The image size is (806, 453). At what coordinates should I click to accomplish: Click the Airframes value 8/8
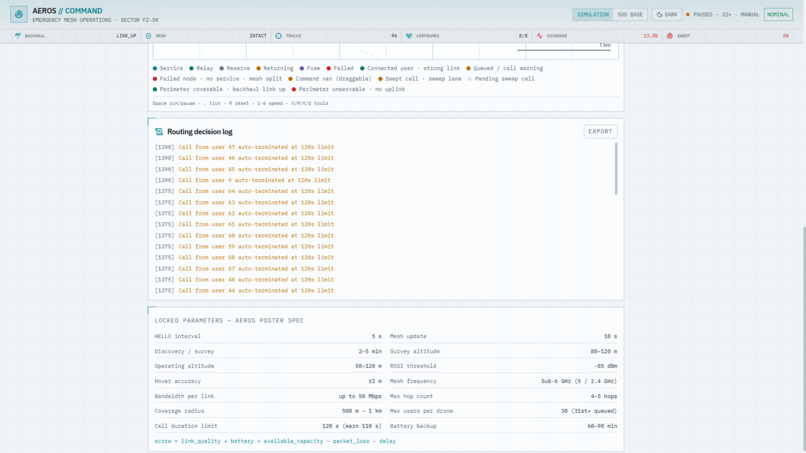click(523, 36)
